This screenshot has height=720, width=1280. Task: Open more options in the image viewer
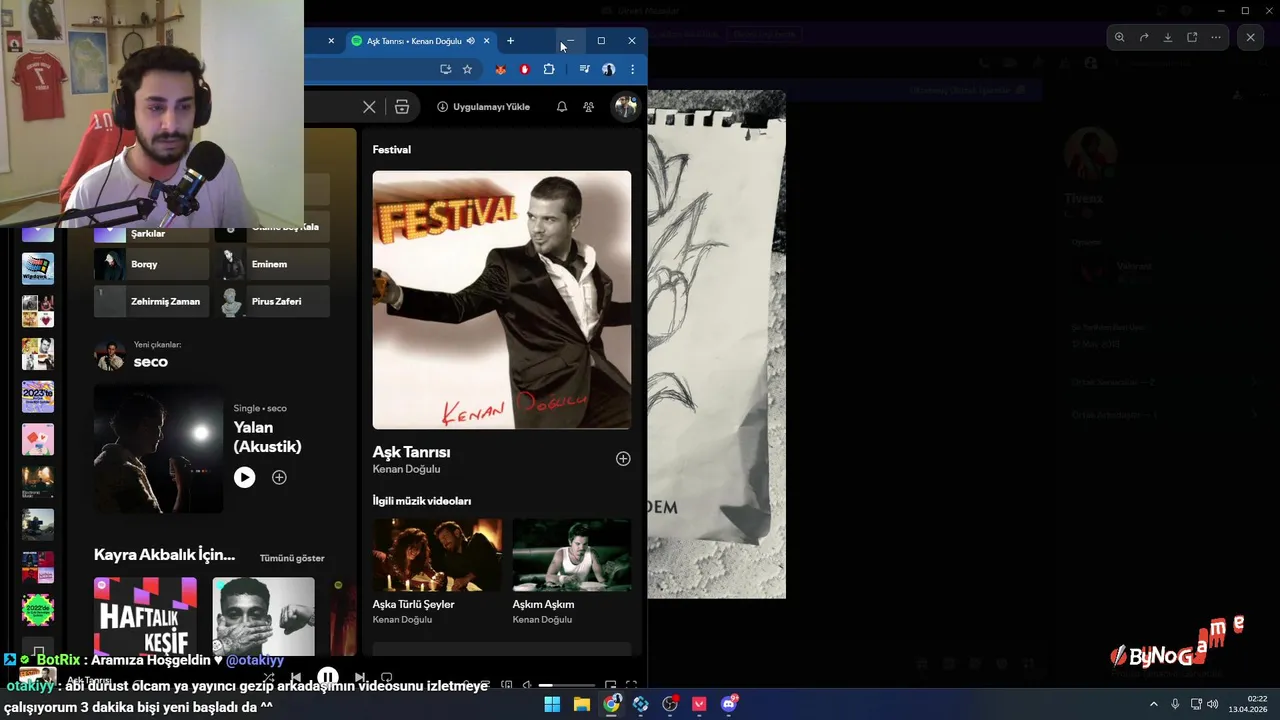click(1216, 37)
